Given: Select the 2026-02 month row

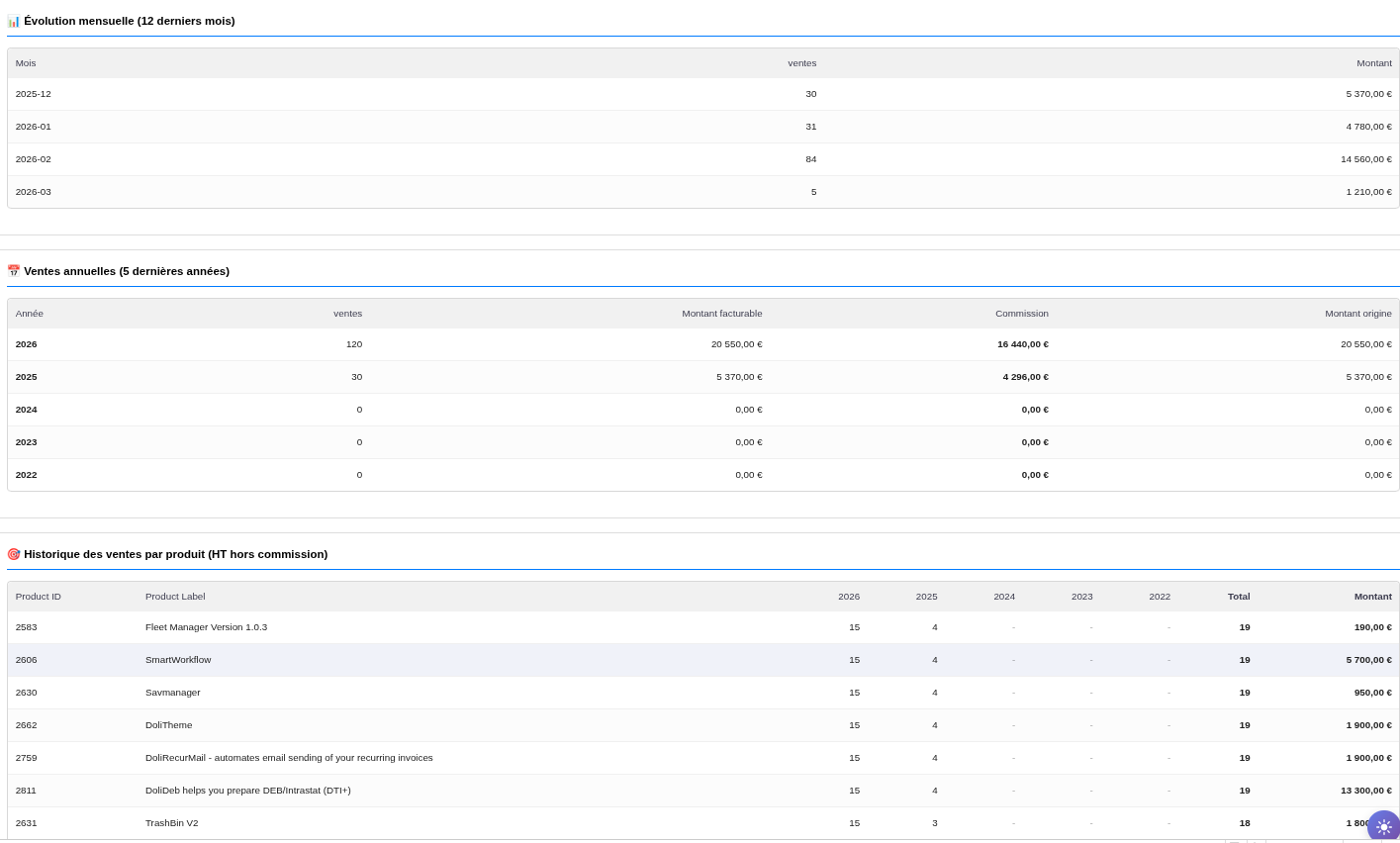Looking at the screenshot, I should coord(34,159).
